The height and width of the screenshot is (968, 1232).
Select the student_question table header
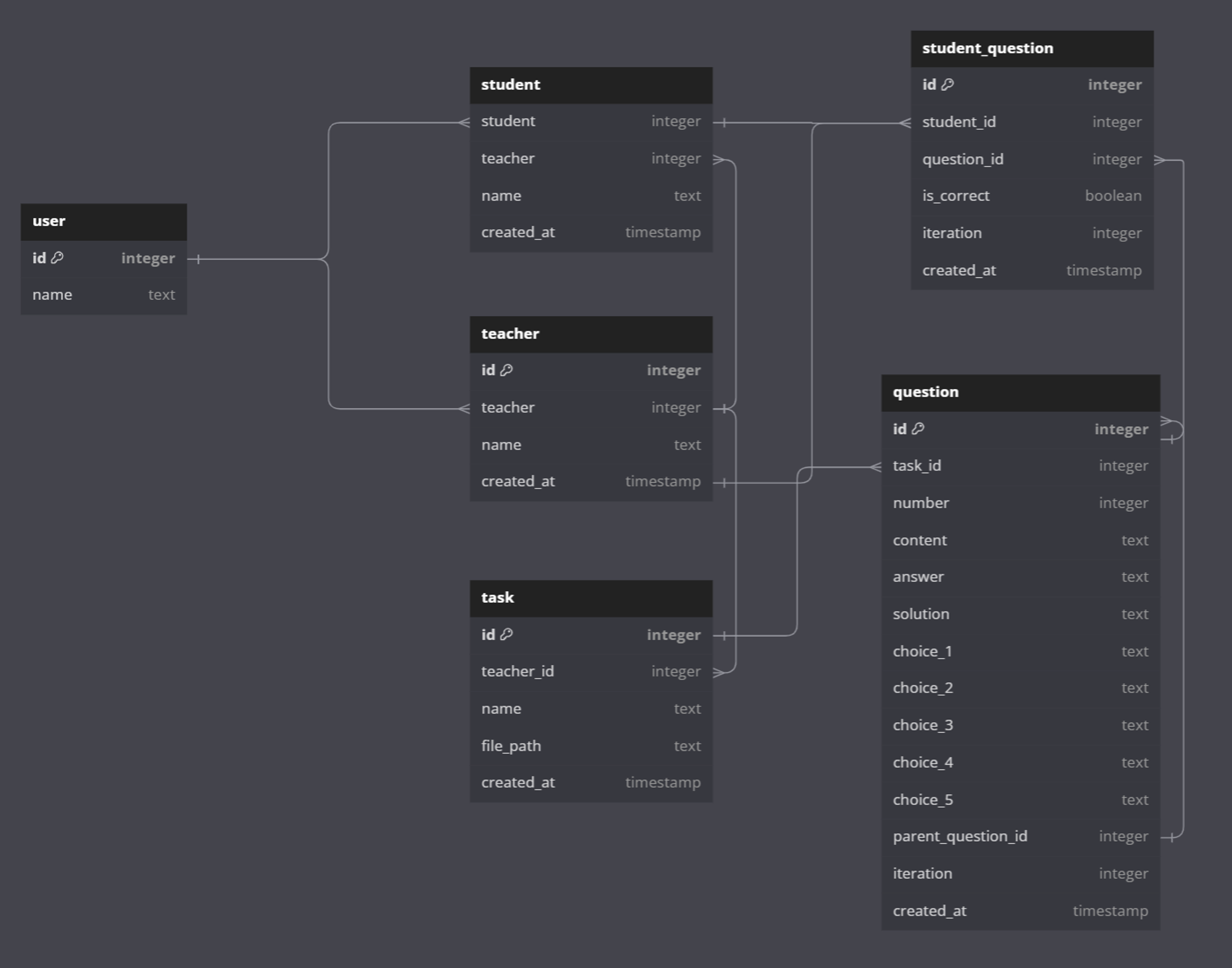1032,49
